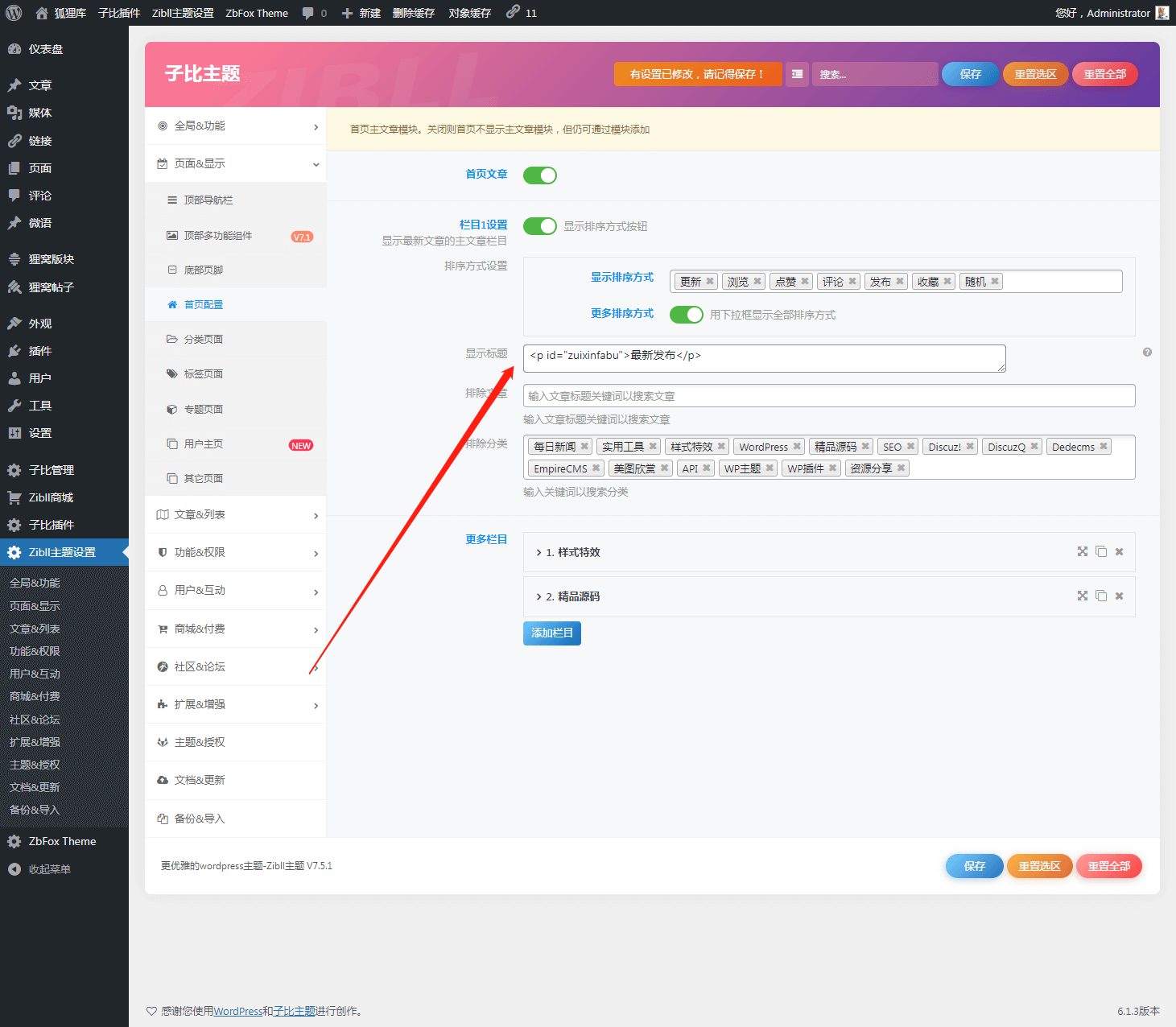Expand the 全局&功能 settings section
1176x1027 pixels.
[x=235, y=126]
